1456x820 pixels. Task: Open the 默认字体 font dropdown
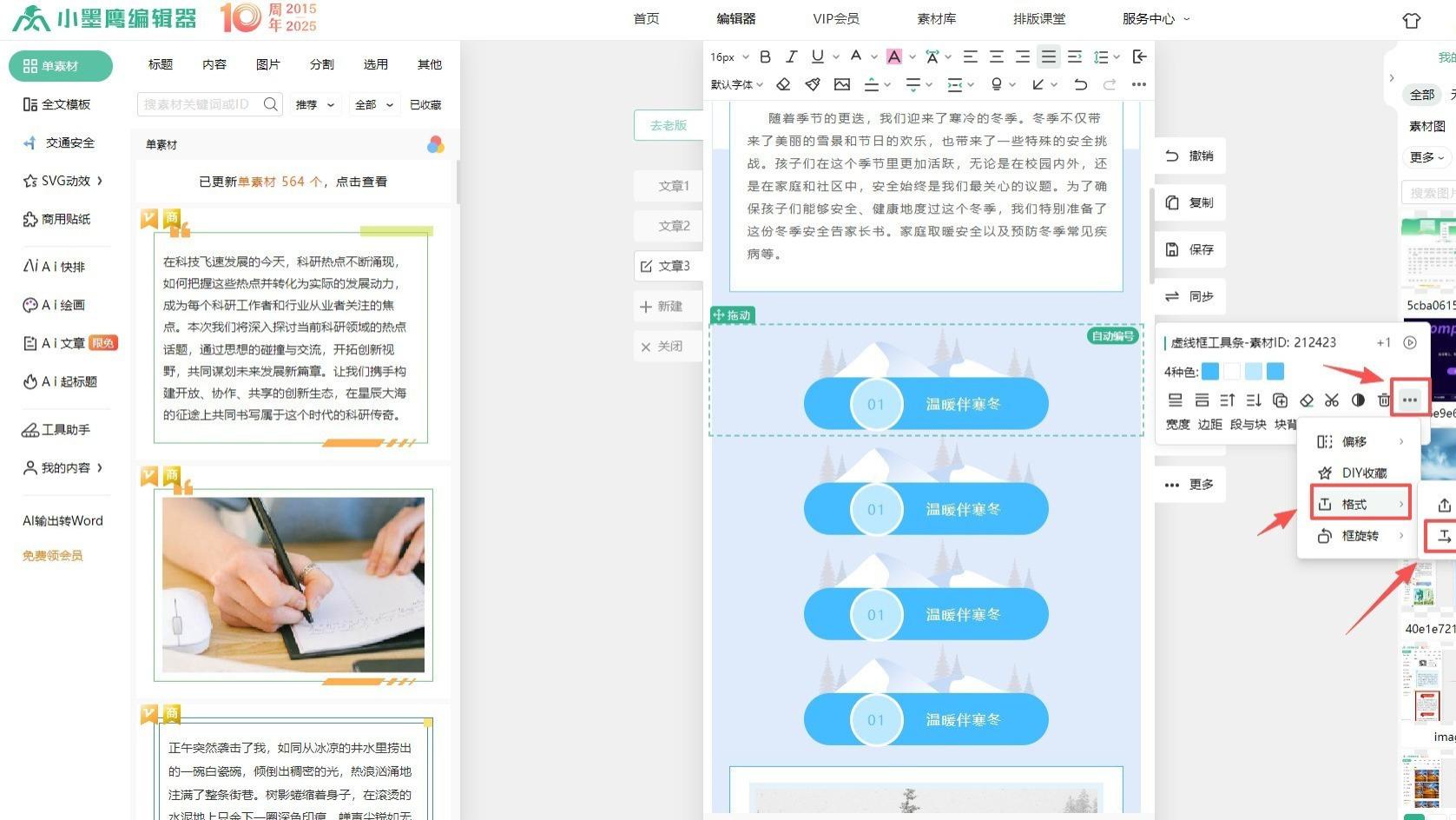(x=734, y=84)
